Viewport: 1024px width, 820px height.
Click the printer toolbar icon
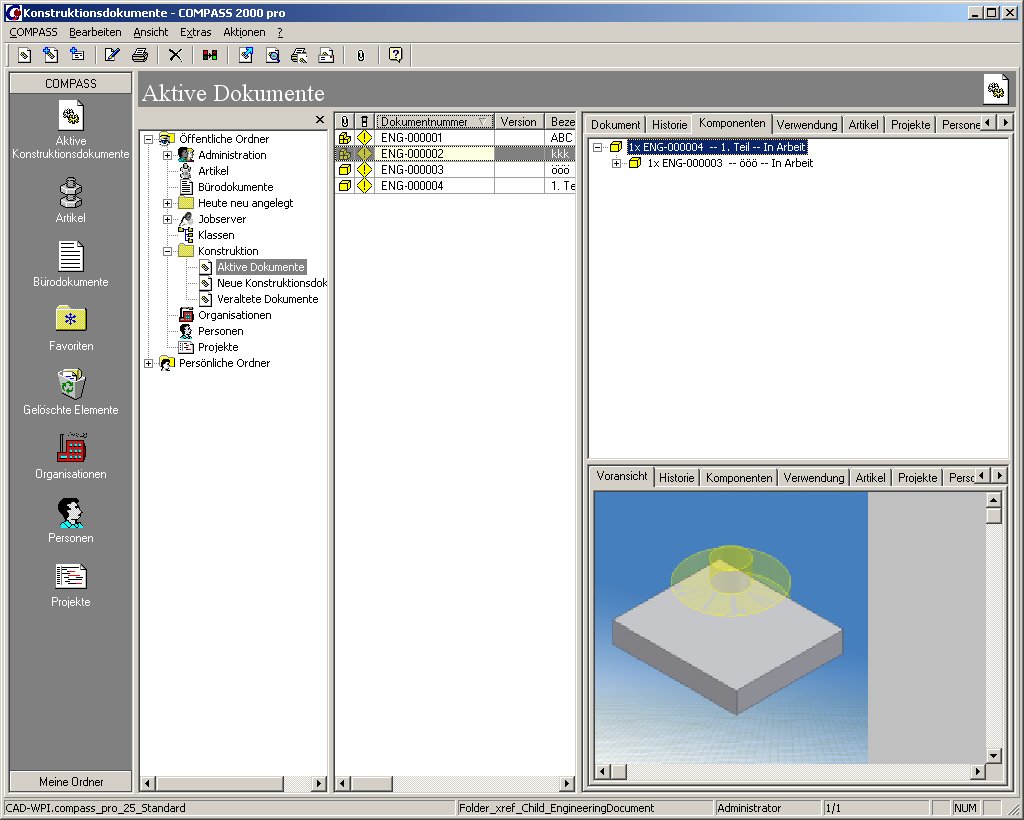[140, 55]
